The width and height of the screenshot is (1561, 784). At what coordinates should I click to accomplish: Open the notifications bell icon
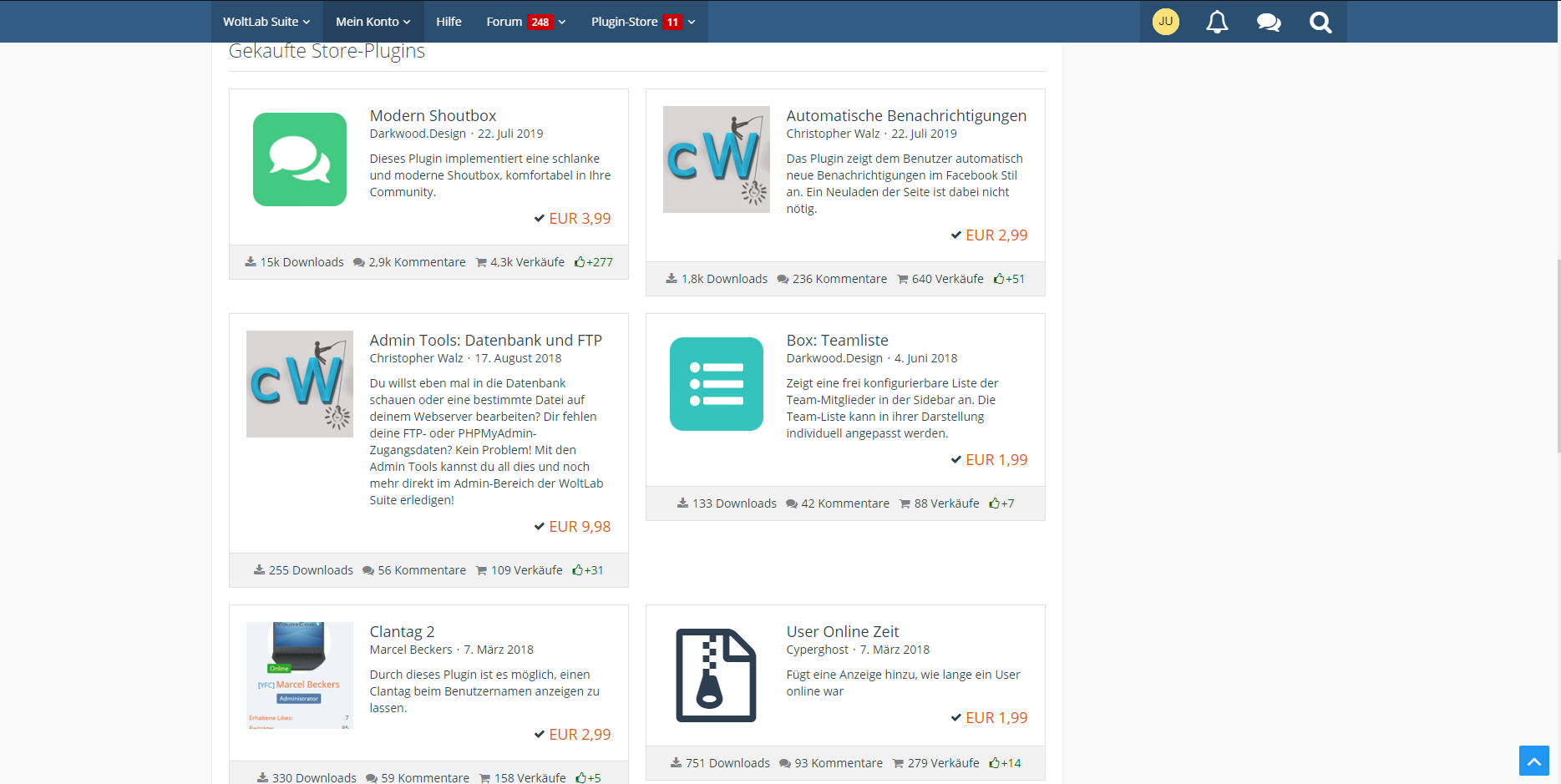(x=1217, y=22)
